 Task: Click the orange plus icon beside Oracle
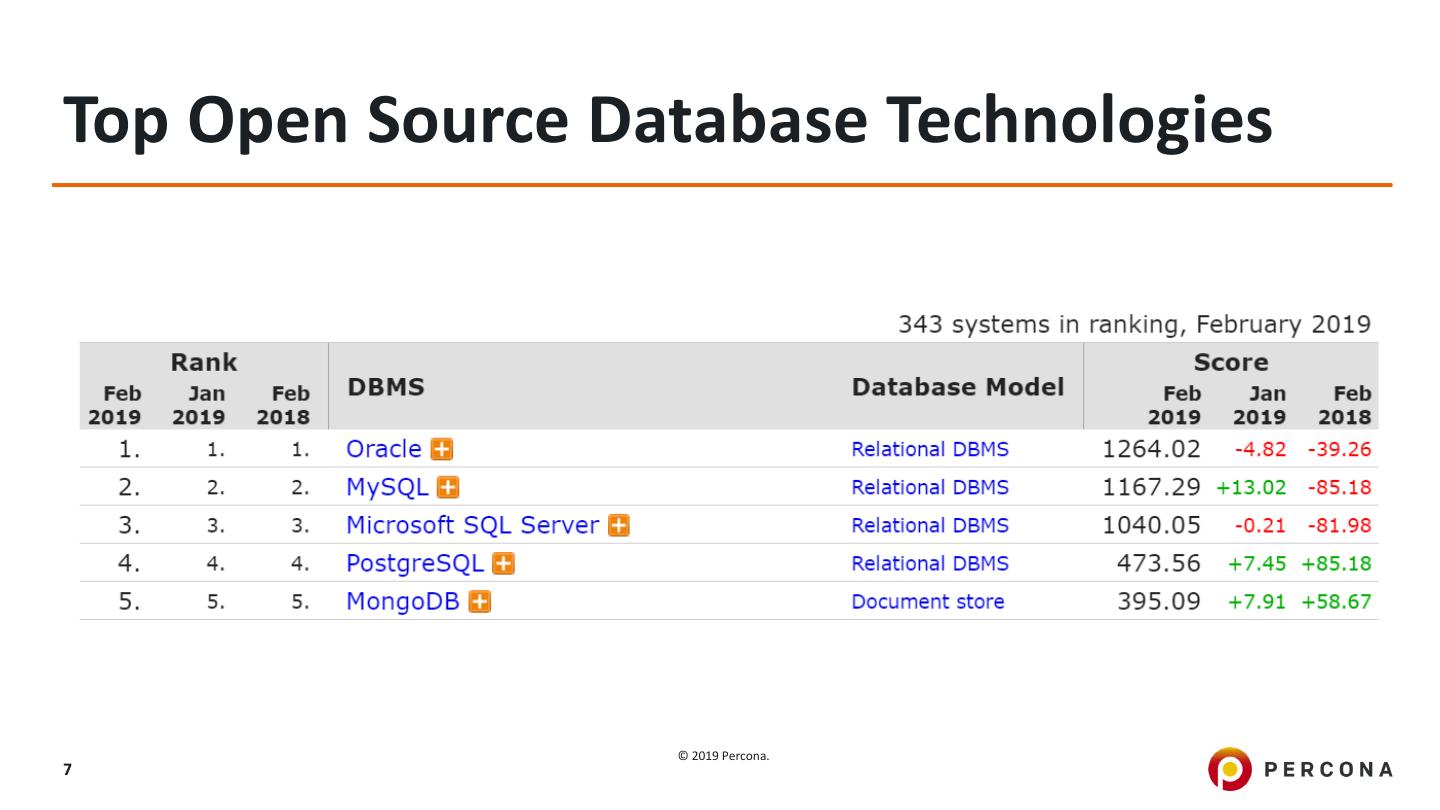pos(441,450)
